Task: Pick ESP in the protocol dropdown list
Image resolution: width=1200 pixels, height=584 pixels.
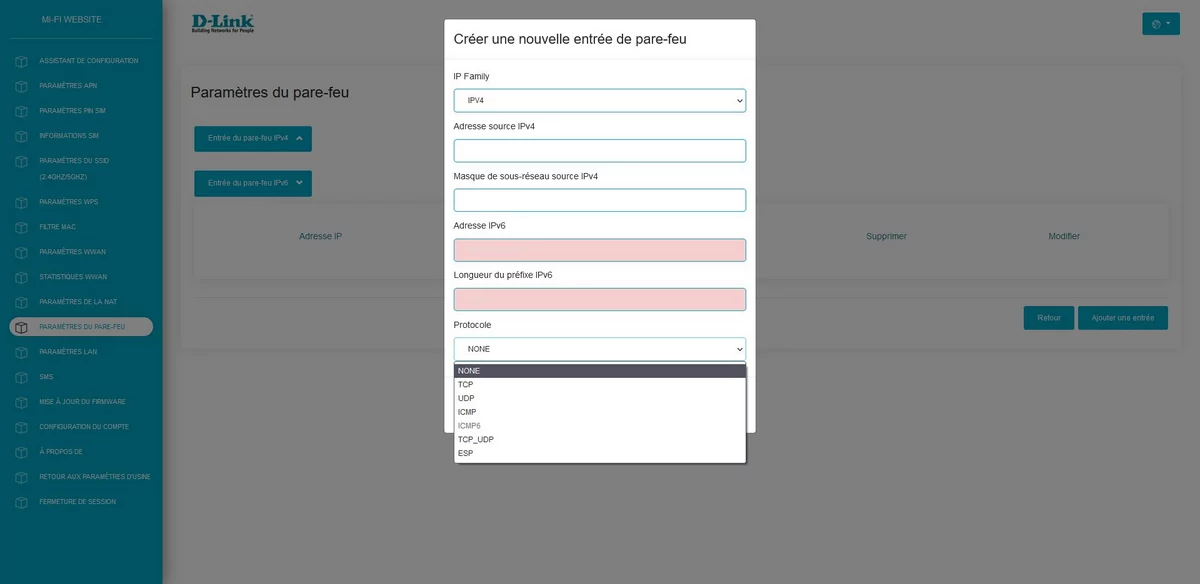Action: coord(600,453)
